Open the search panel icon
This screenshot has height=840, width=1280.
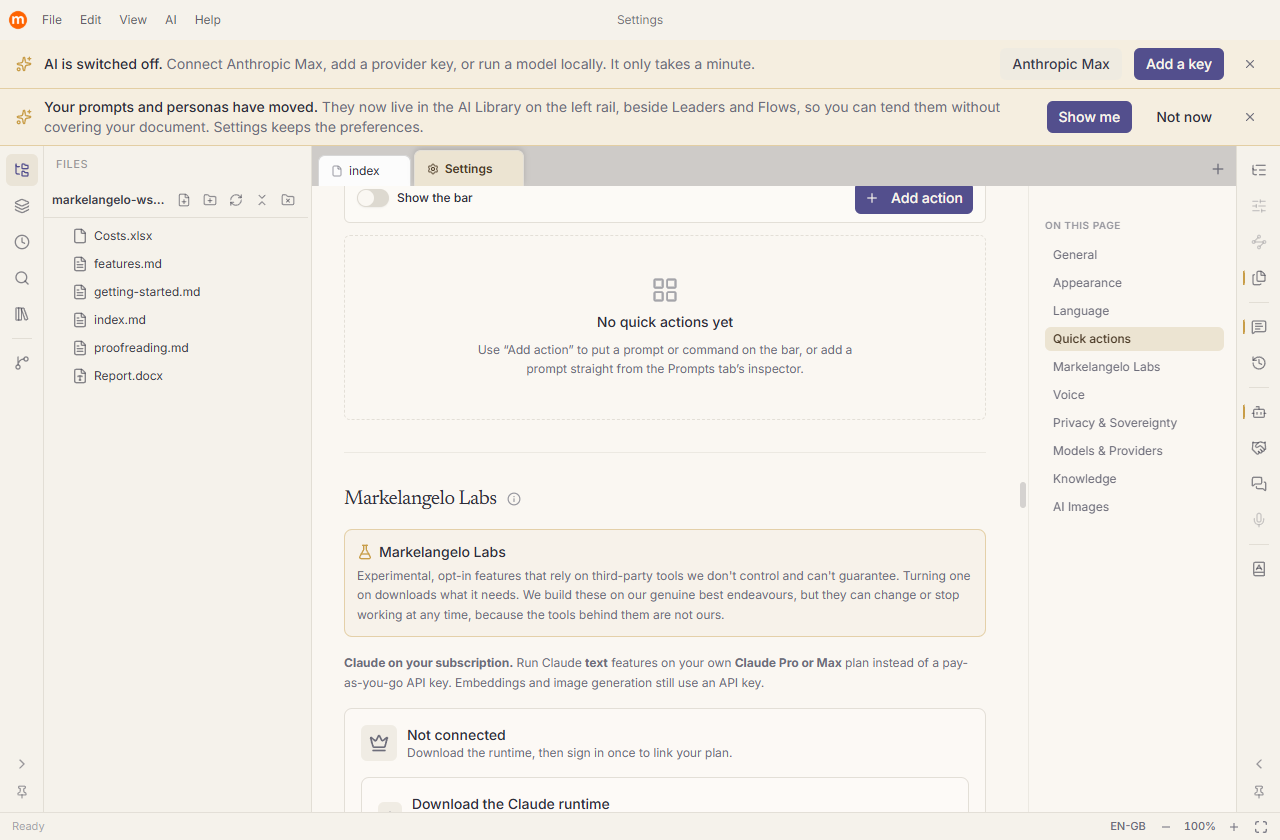(22, 278)
